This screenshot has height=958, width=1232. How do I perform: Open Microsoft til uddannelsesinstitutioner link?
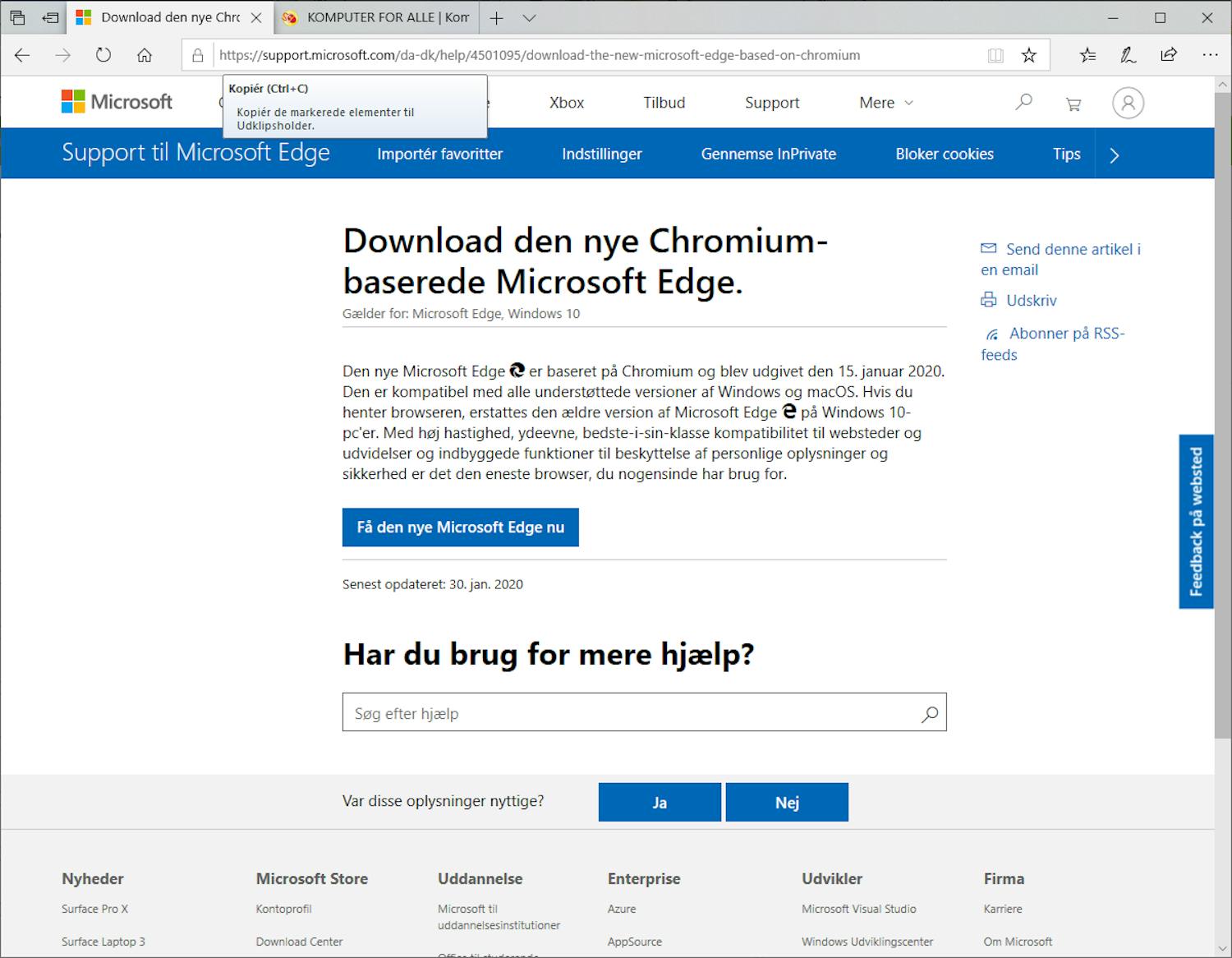click(x=499, y=917)
